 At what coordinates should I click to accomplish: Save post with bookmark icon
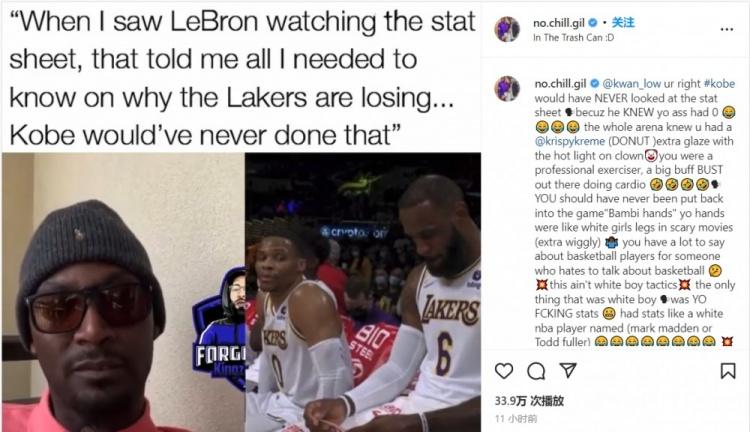[x=728, y=371]
